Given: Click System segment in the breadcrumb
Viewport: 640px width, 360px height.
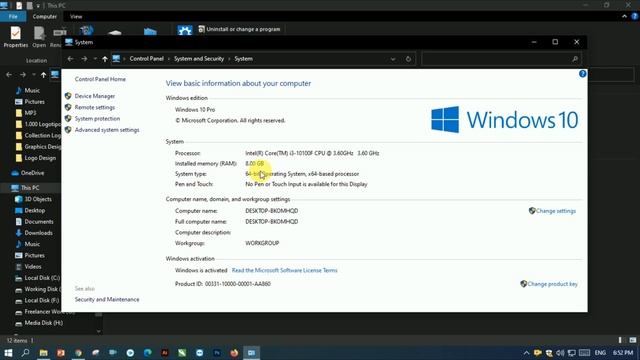Looking at the screenshot, I should [243, 59].
